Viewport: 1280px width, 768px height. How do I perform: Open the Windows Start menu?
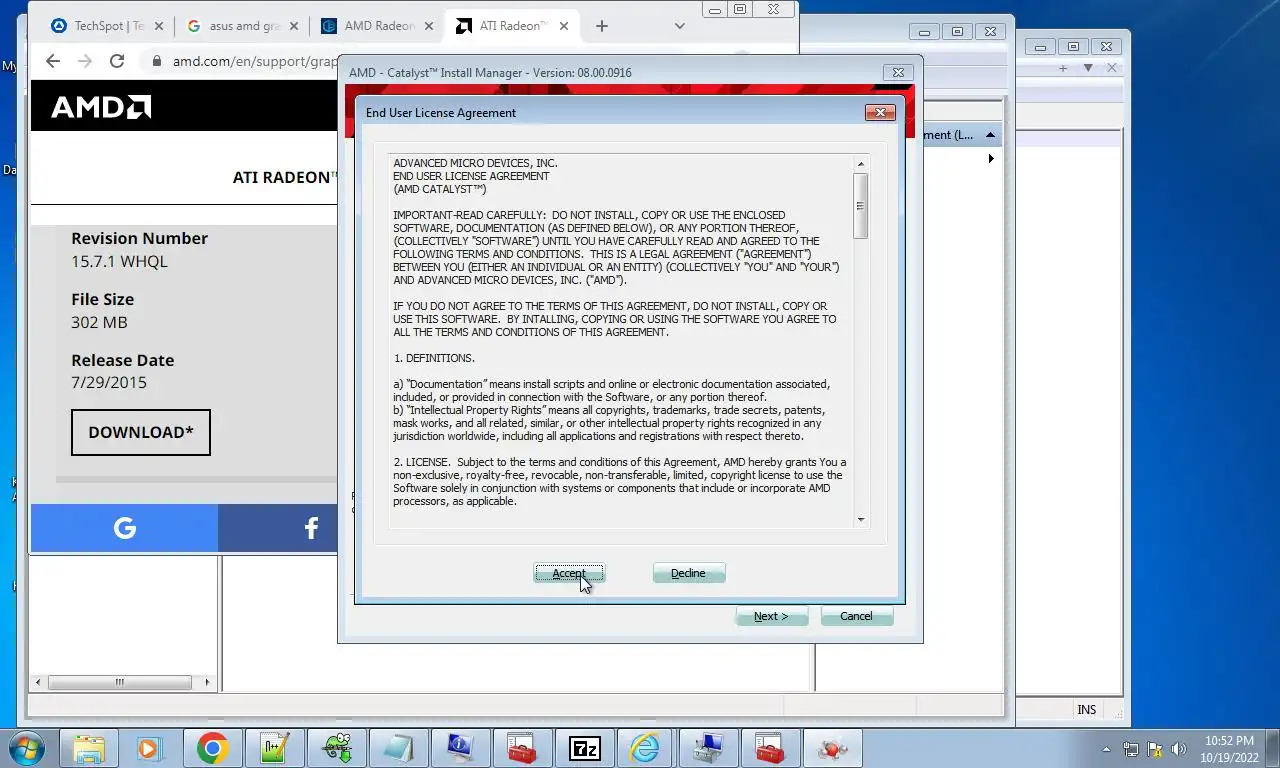(x=25, y=748)
